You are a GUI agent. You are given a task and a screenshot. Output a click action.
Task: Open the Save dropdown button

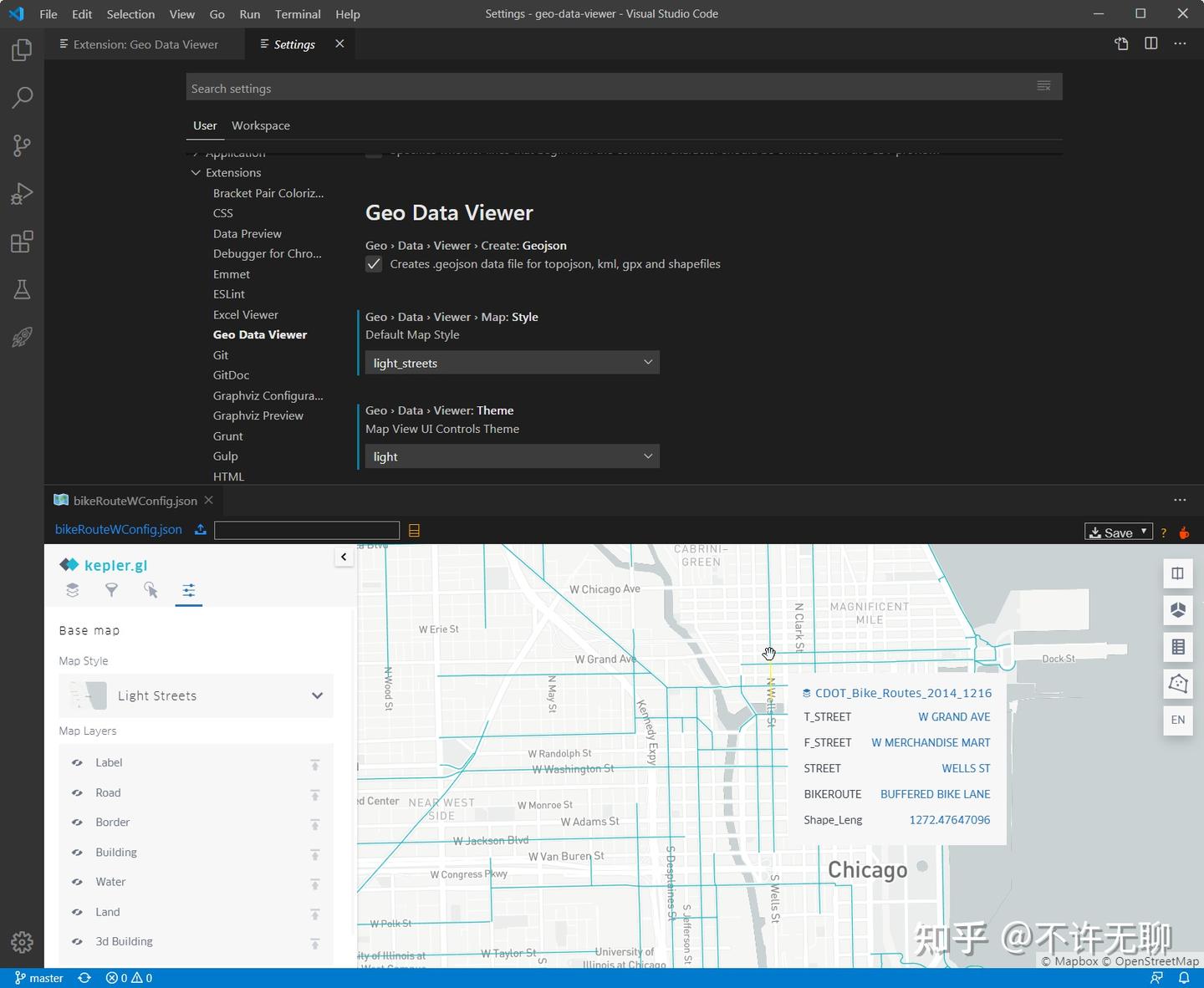(x=1119, y=532)
